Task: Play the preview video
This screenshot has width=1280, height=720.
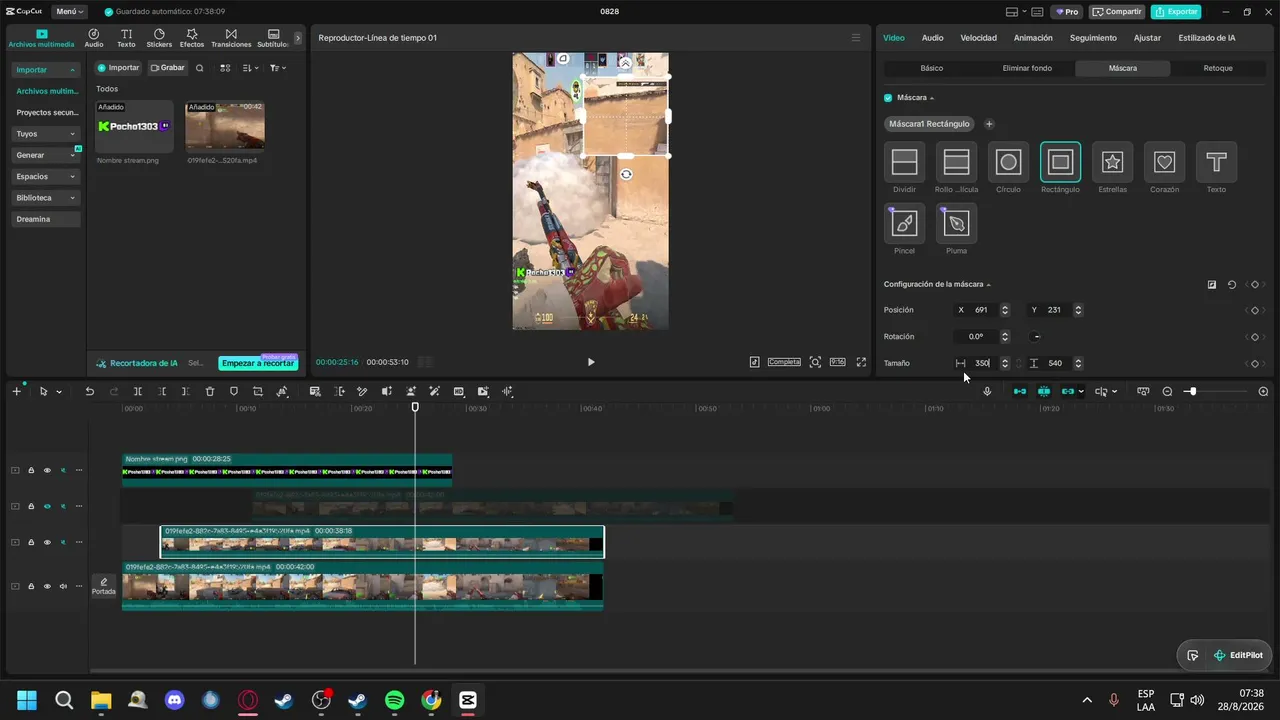Action: coord(590,362)
